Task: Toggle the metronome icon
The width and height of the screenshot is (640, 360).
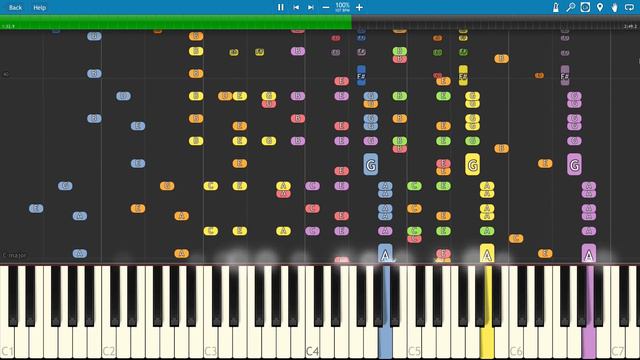Action: pos(556,7)
